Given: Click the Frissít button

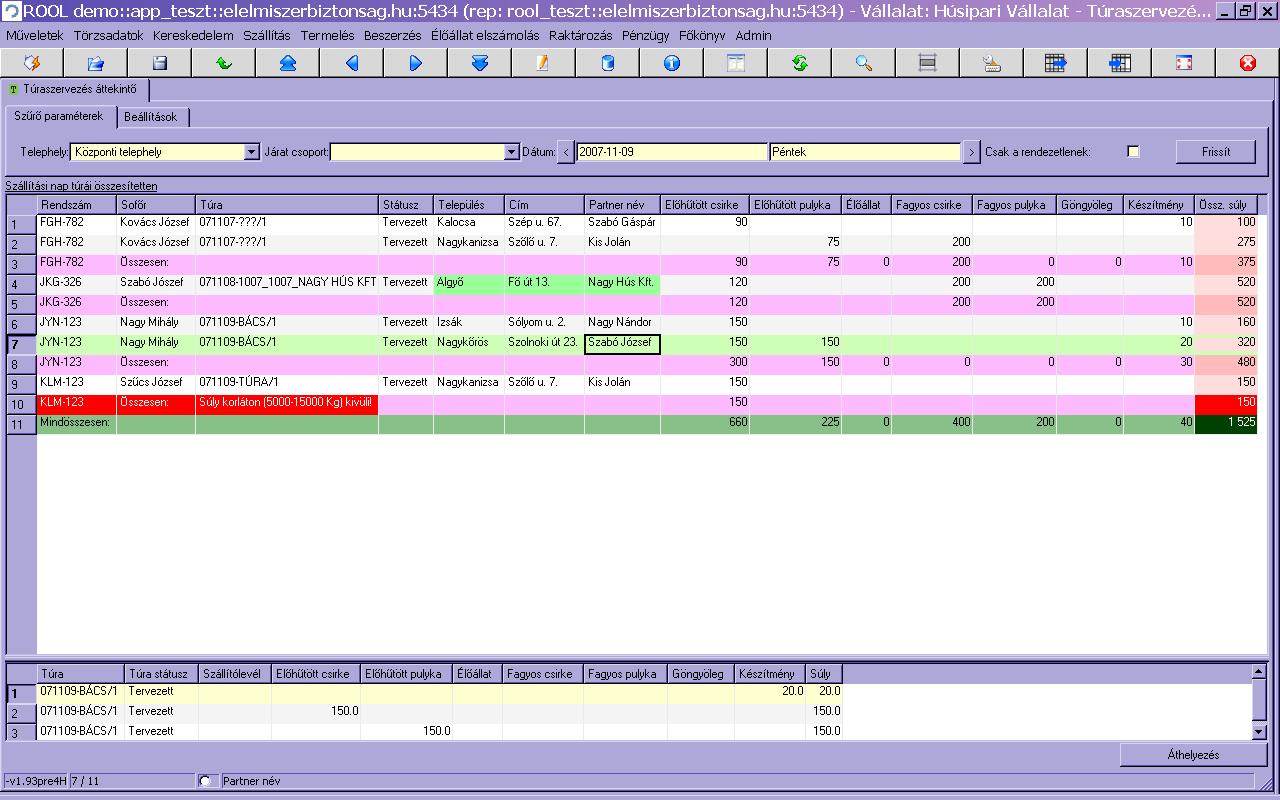Looking at the screenshot, I should (1216, 152).
